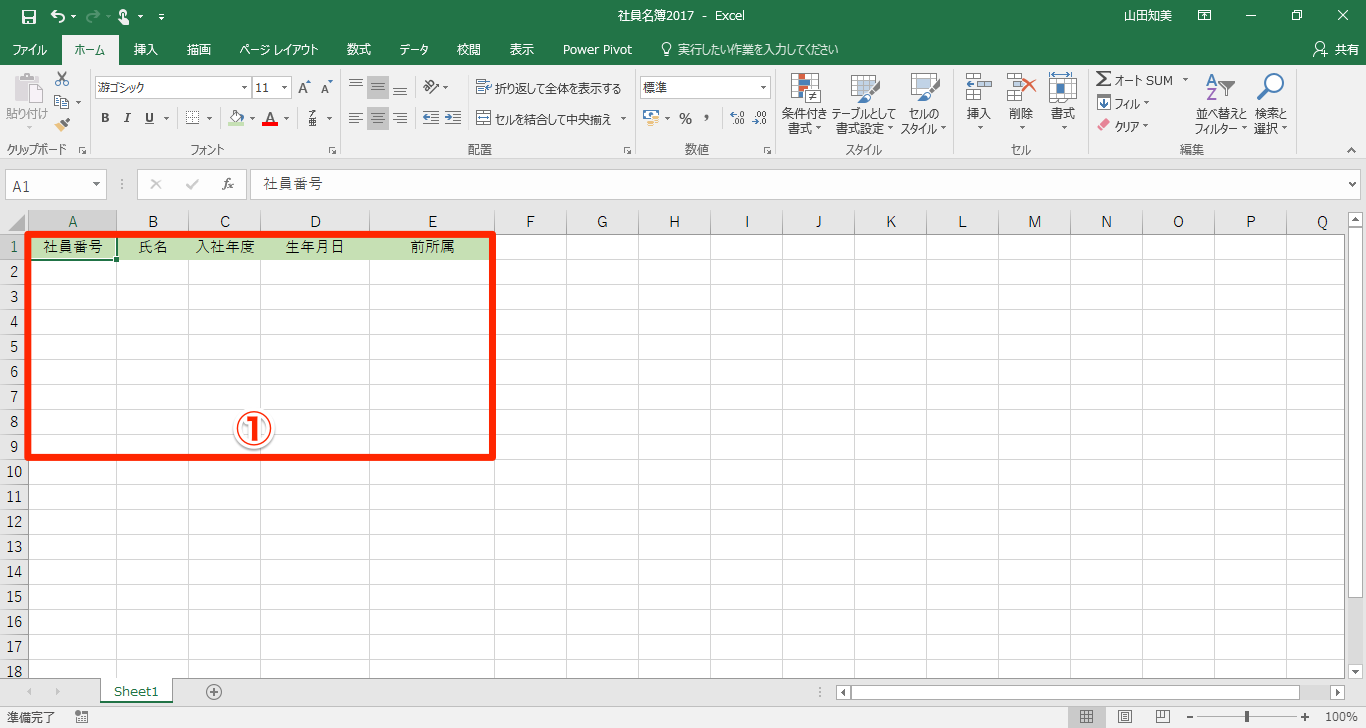This screenshot has width=1366, height=728.
Task: Open the Font settings dialog launcher
Action: (x=332, y=150)
